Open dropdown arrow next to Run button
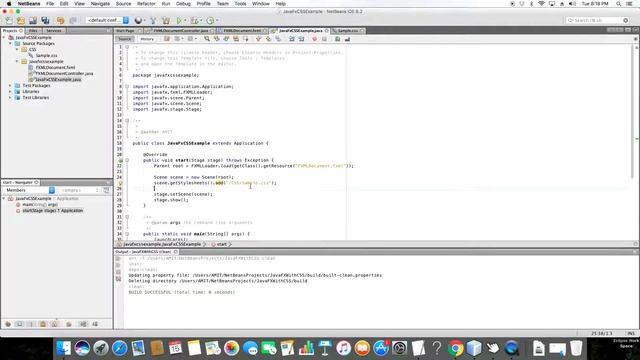This screenshot has height=360, width=640. (x=185, y=20)
